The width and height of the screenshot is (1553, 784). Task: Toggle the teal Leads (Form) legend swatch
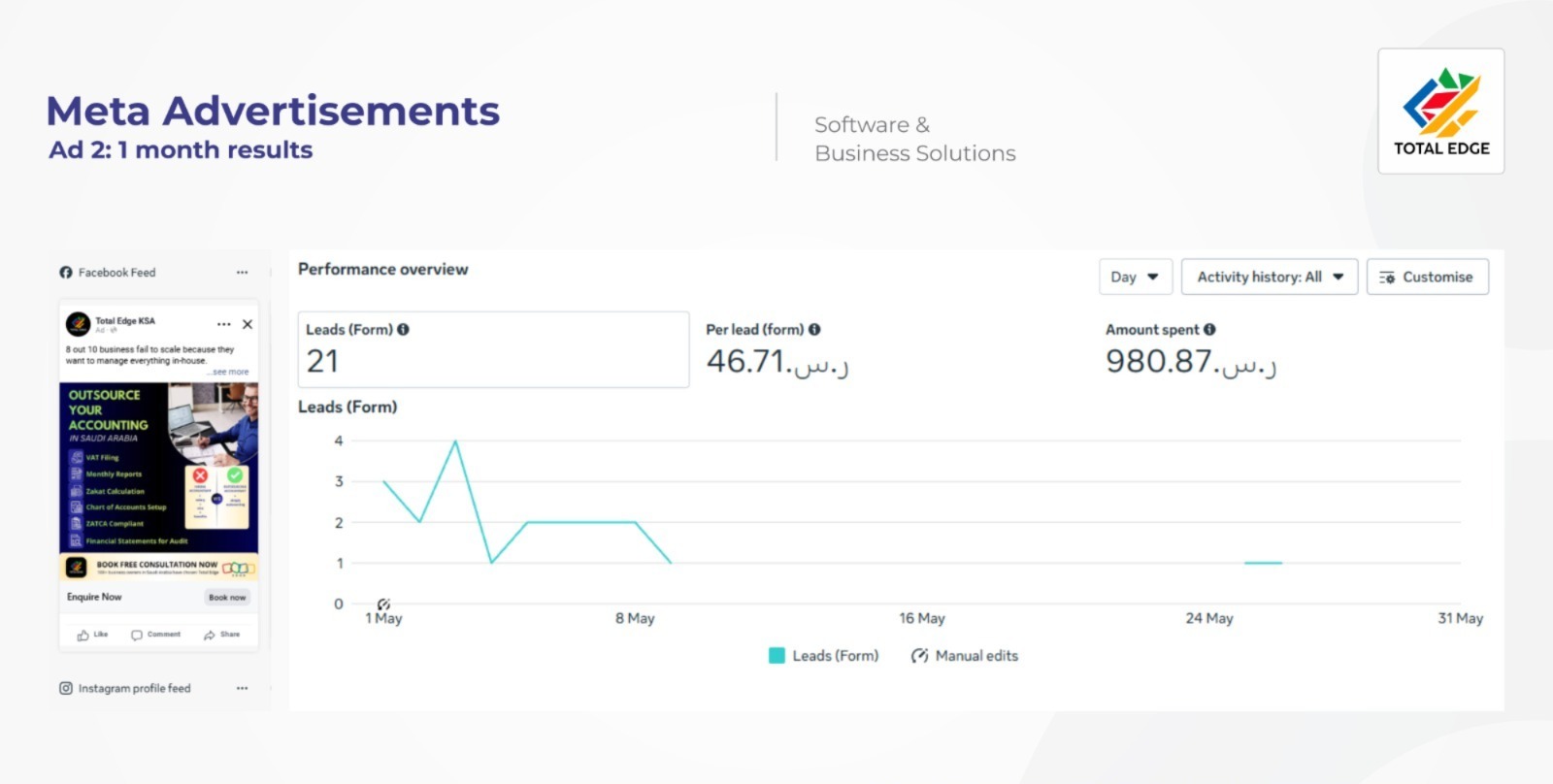click(x=776, y=656)
